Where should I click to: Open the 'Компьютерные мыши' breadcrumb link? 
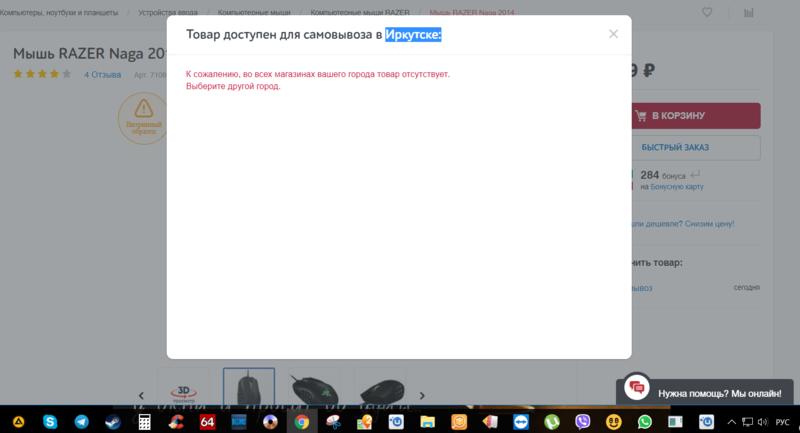point(254,12)
